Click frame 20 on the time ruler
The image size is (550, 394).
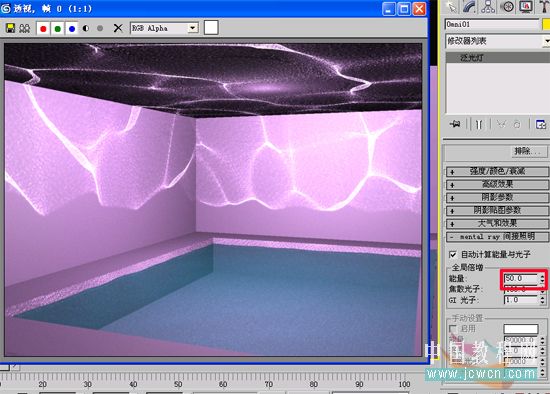click(42, 384)
